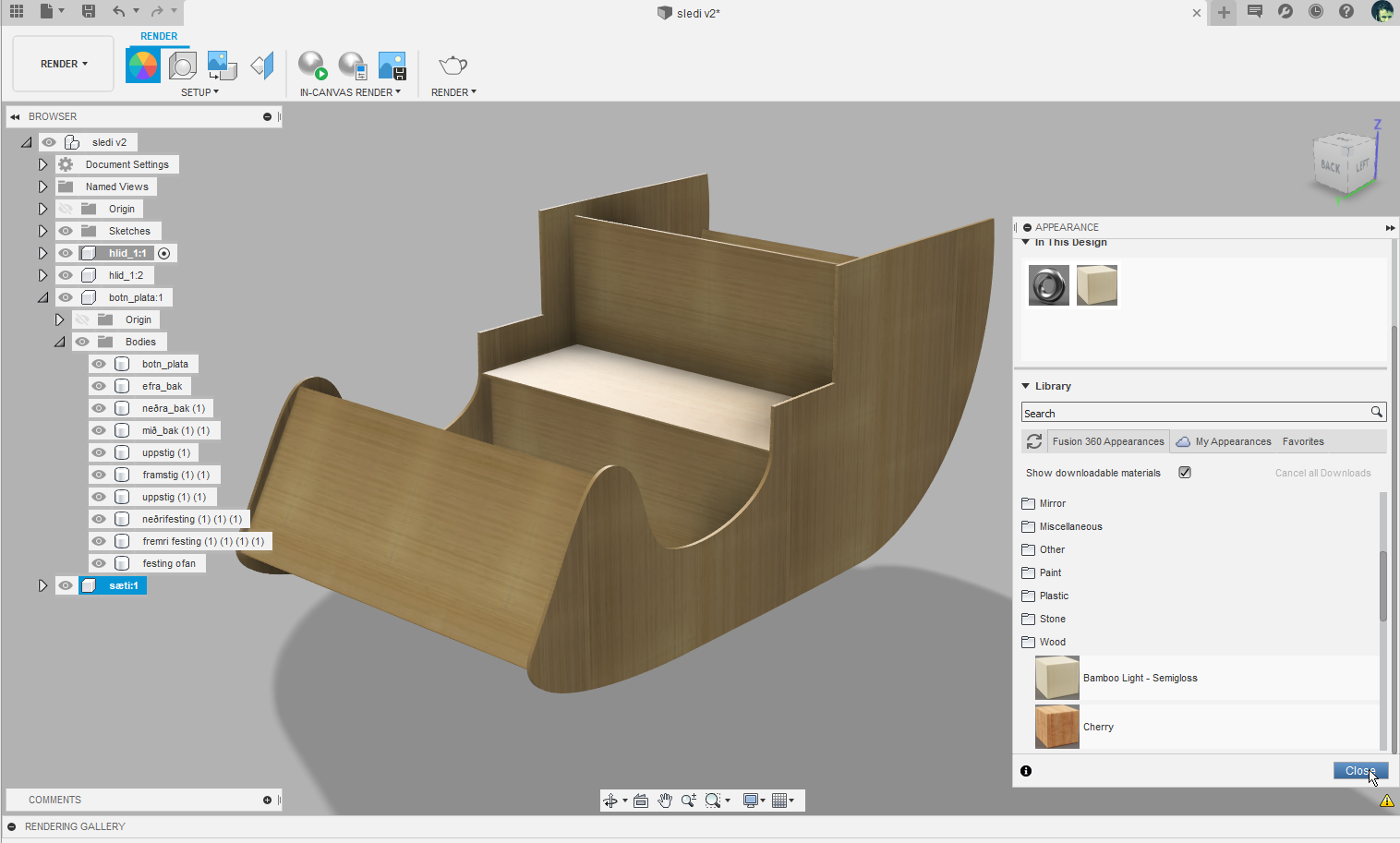The height and width of the screenshot is (843, 1400).
Task: Switch to Fusion 360 Appearances tab
Action: pyautogui.click(x=1108, y=441)
